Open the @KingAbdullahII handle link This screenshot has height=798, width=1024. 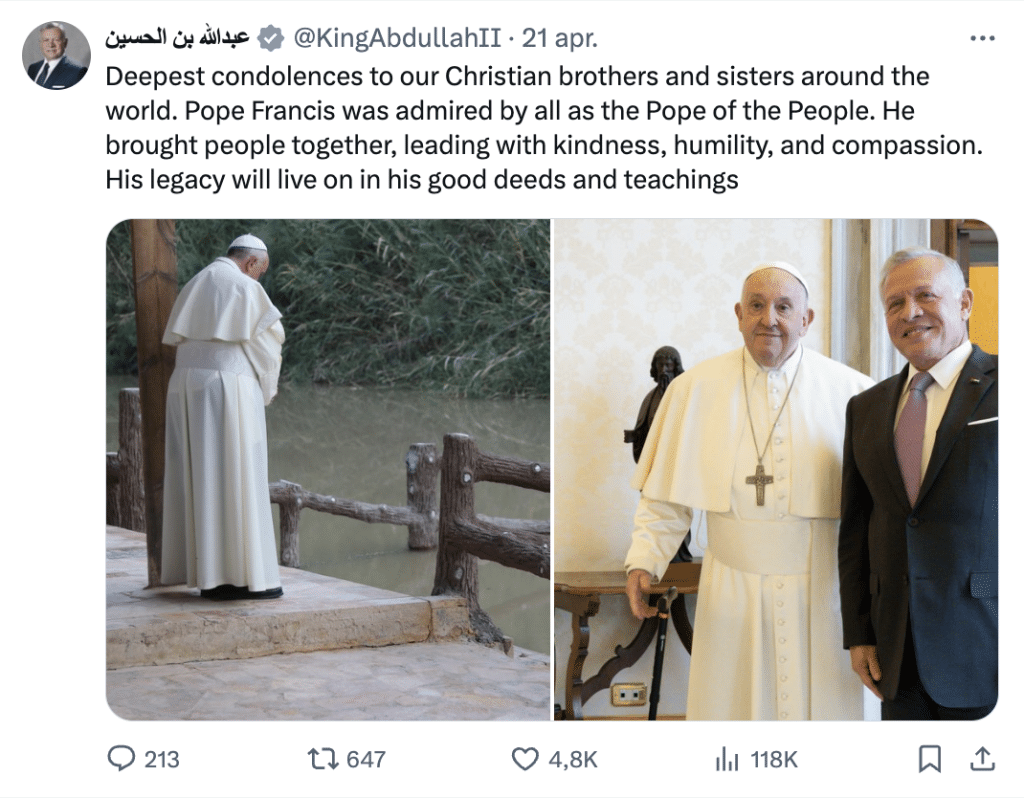(x=396, y=40)
